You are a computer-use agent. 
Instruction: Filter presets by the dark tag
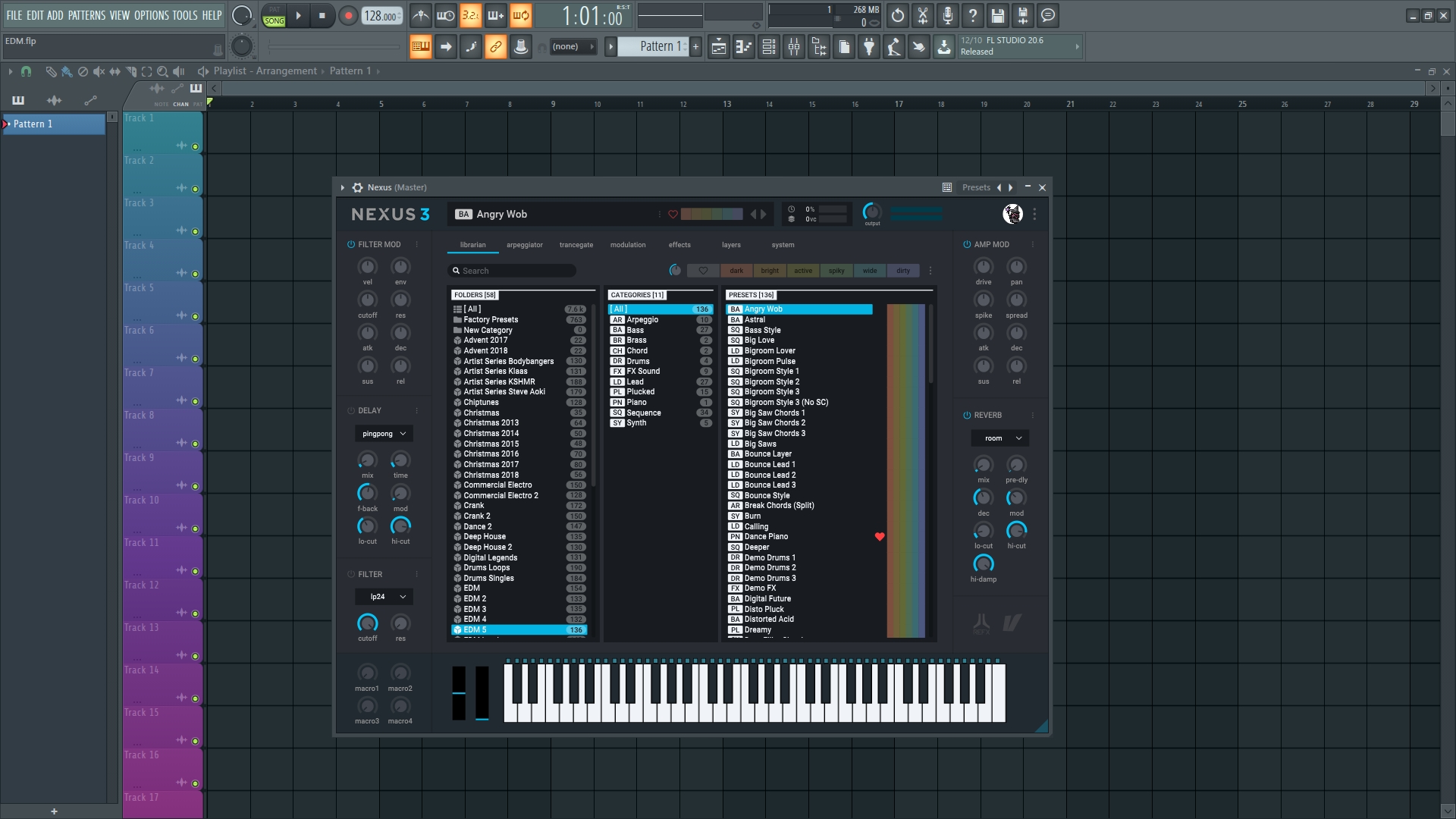[x=736, y=271]
